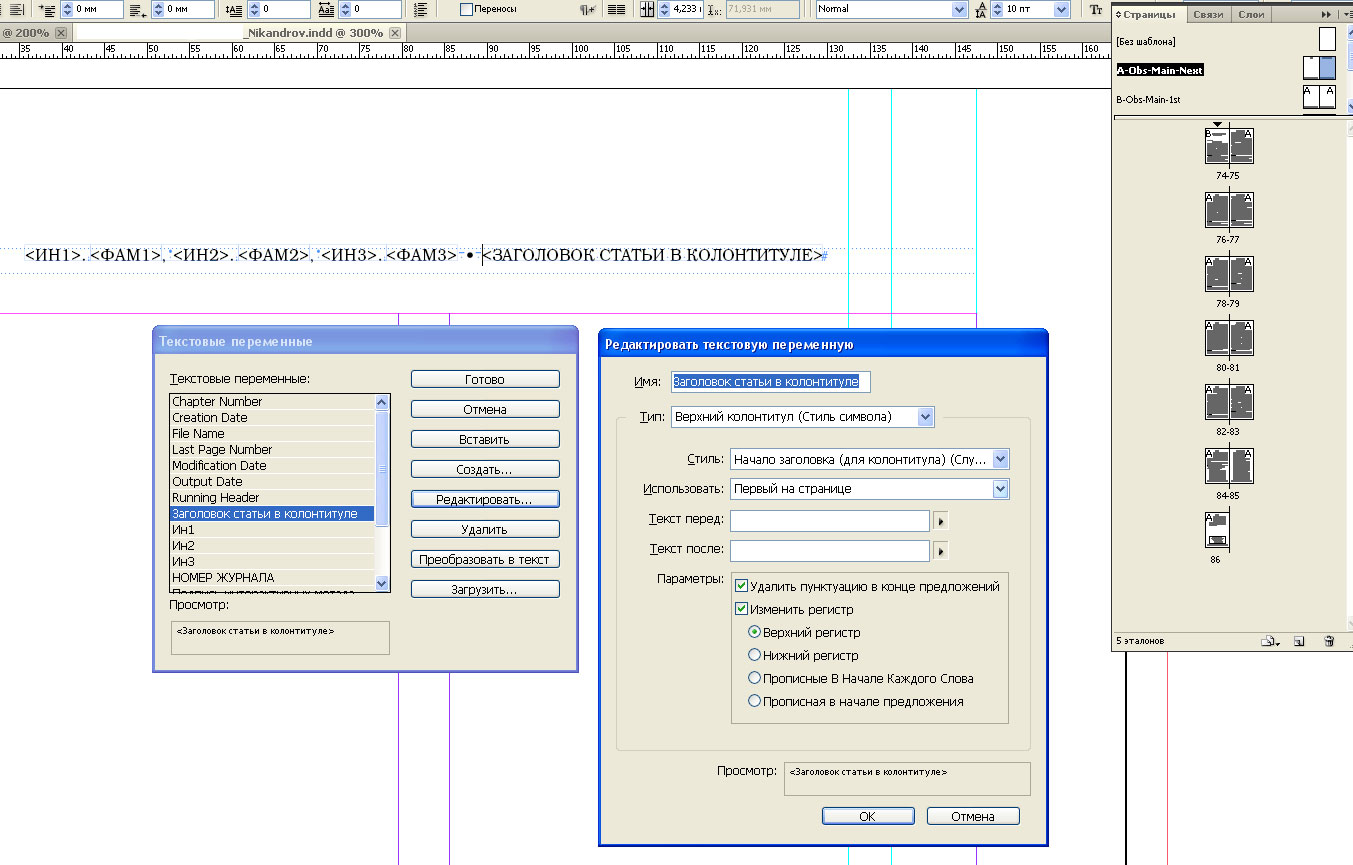
Task: Toggle the Переносы hyphenation checkbox
Action: coord(466,9)
